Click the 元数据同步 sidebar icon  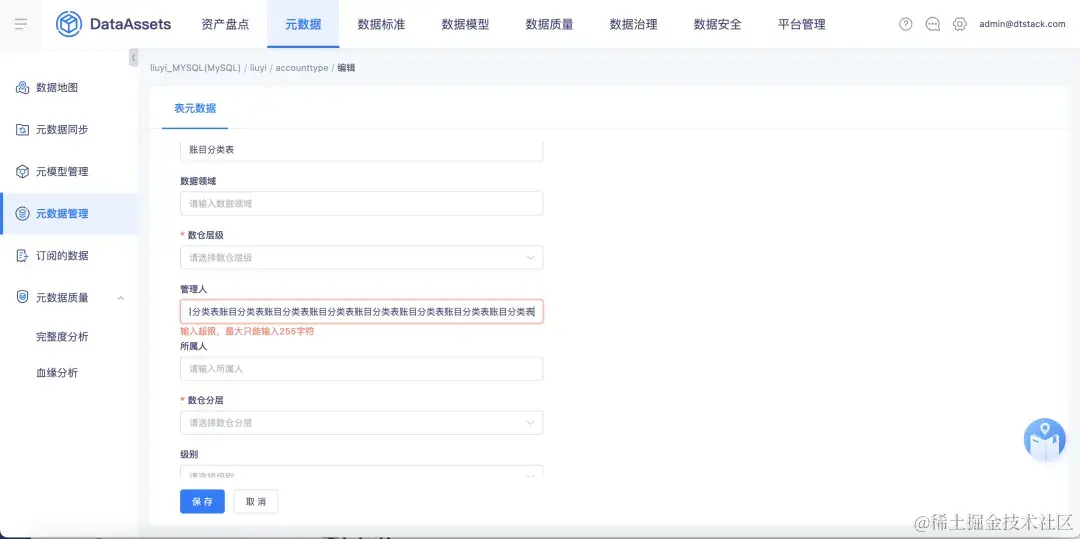click(22, 129)
